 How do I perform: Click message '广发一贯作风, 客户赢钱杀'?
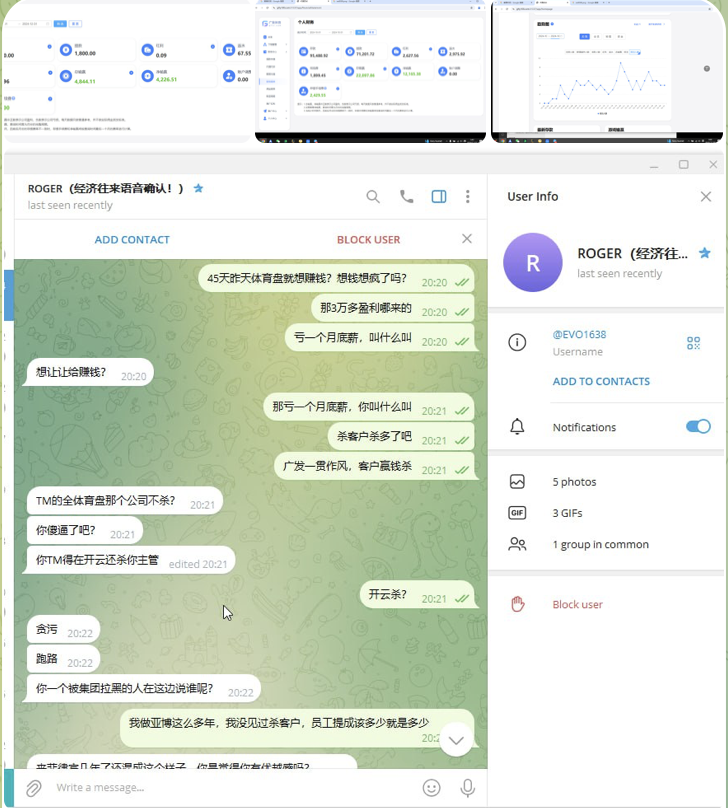[x=374, y=466]
